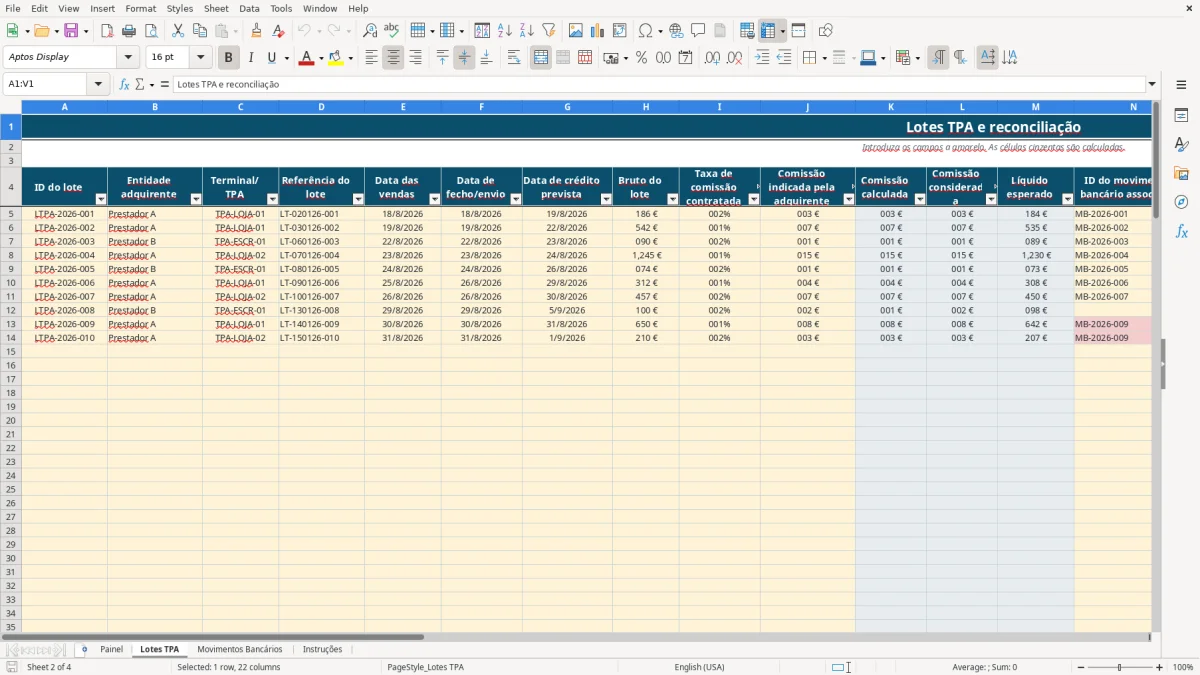The image size is (1200, 675).
Task: Select cell LTPA-2026-005
Action: [64, 269]
